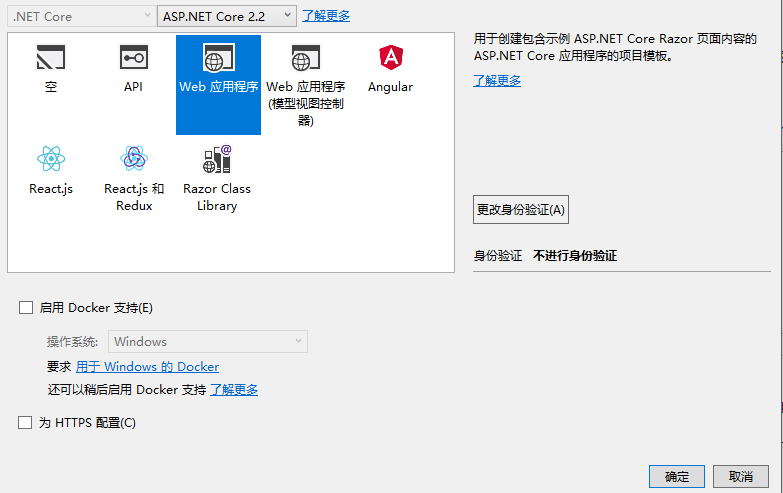This screenshot has width=783, height=493.
Task: Click the 身份验证 label
Action: [498, 256]
